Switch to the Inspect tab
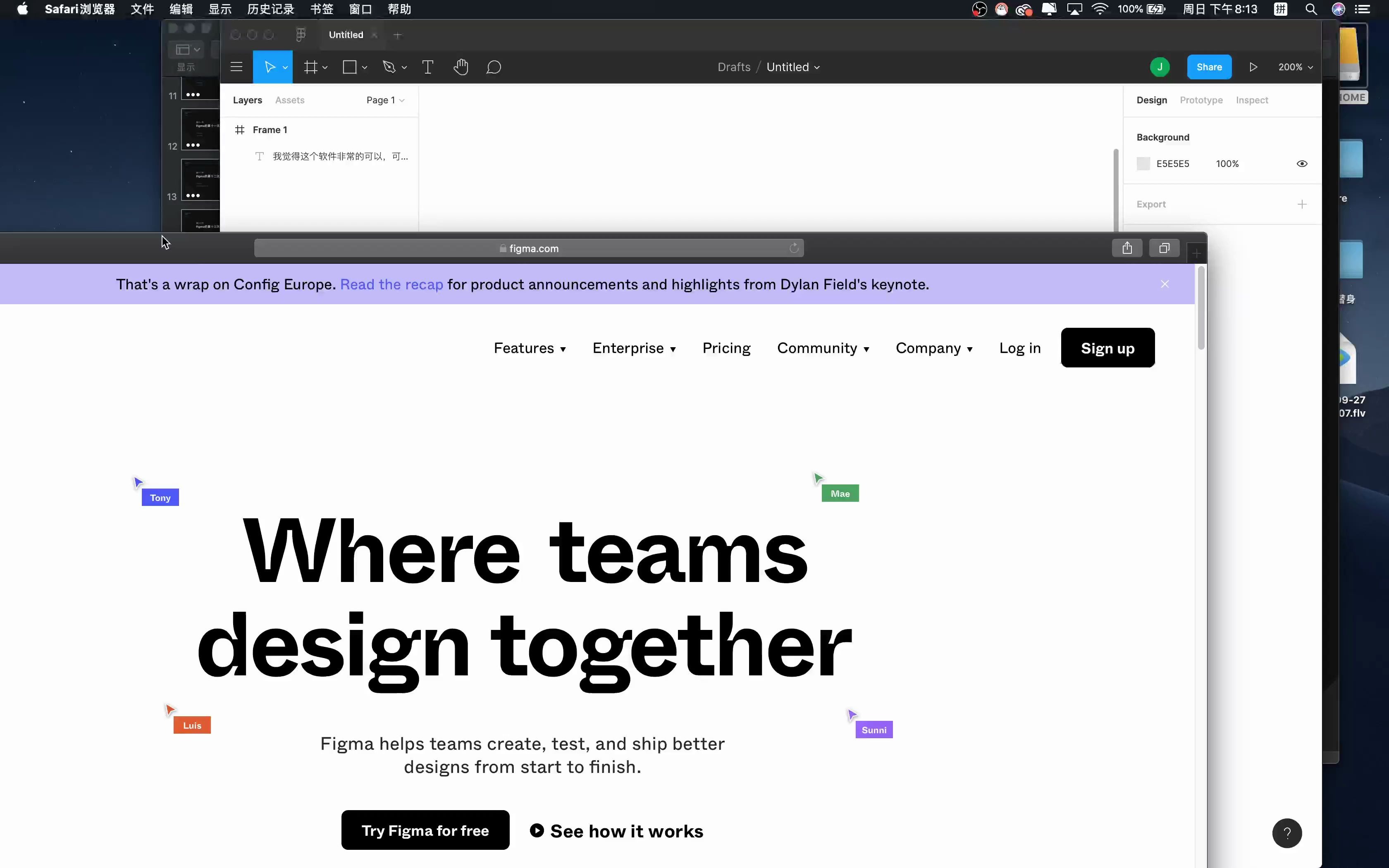The image size is (1389, 868). click(x=1252, y=100)
